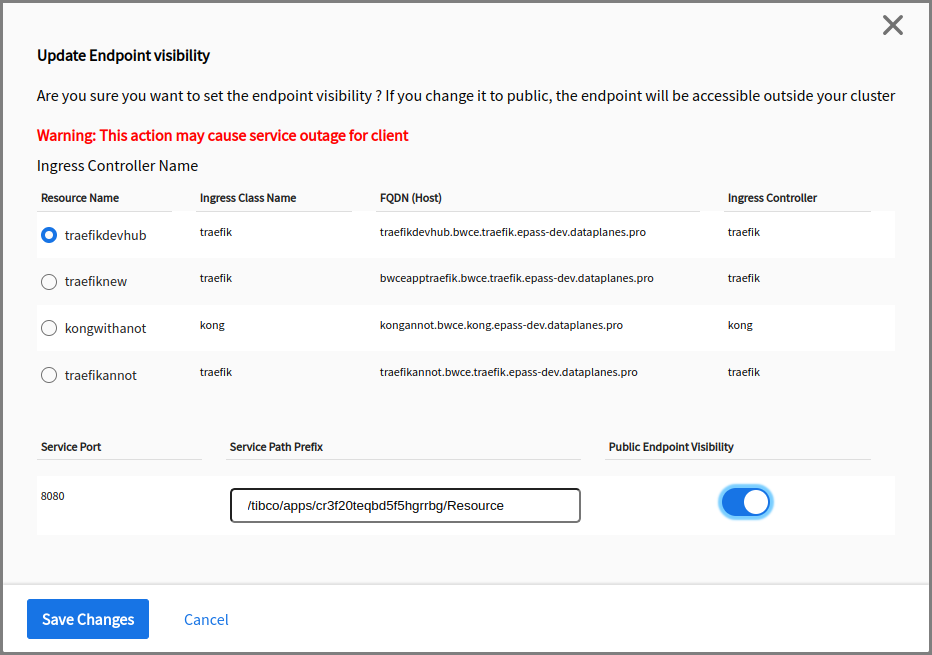Screen dimensions: 932x655
Task: Choose the kongwithanot radio button
Action: [49, 328]
